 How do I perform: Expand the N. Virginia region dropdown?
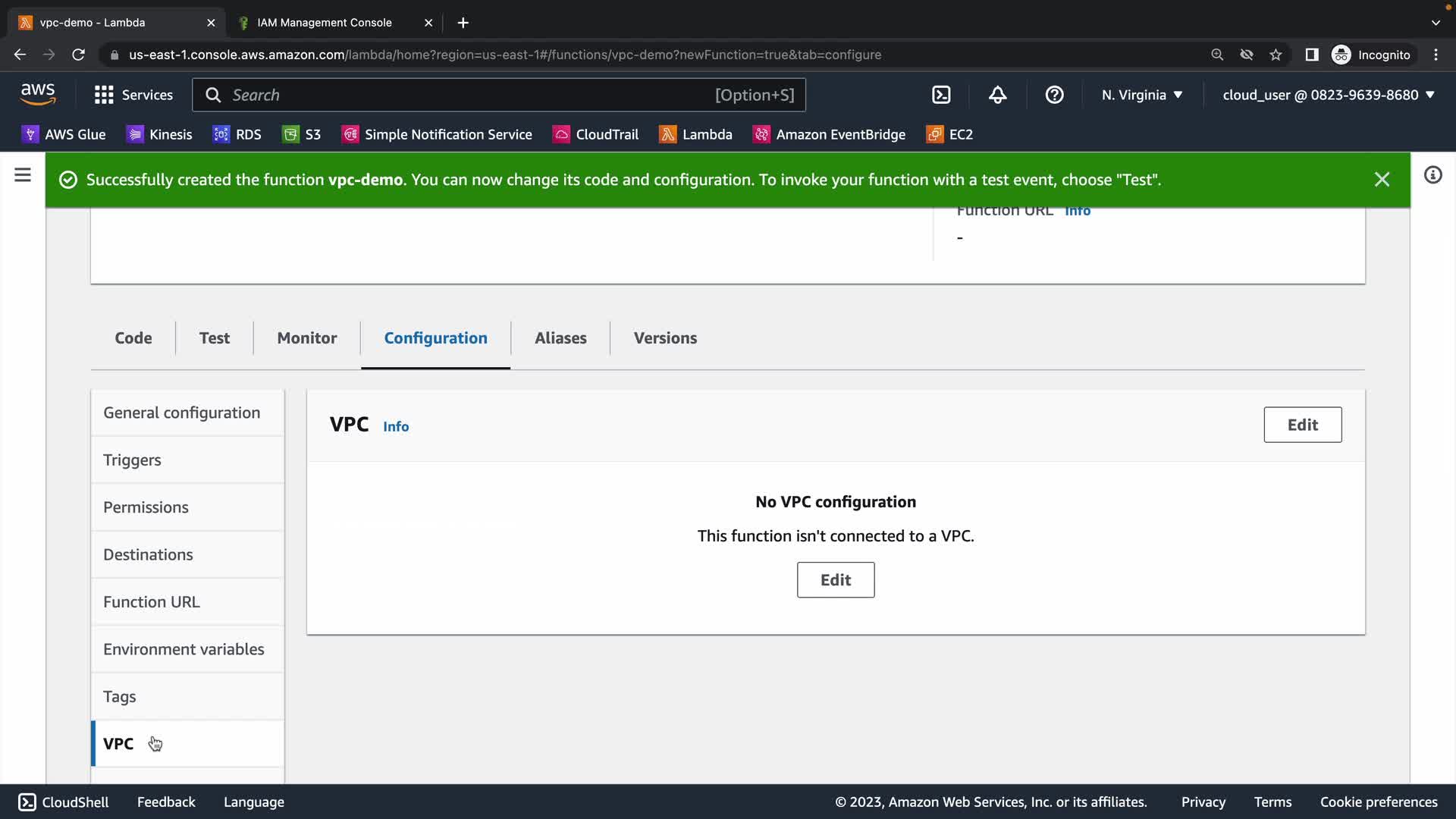[1142, 95]
